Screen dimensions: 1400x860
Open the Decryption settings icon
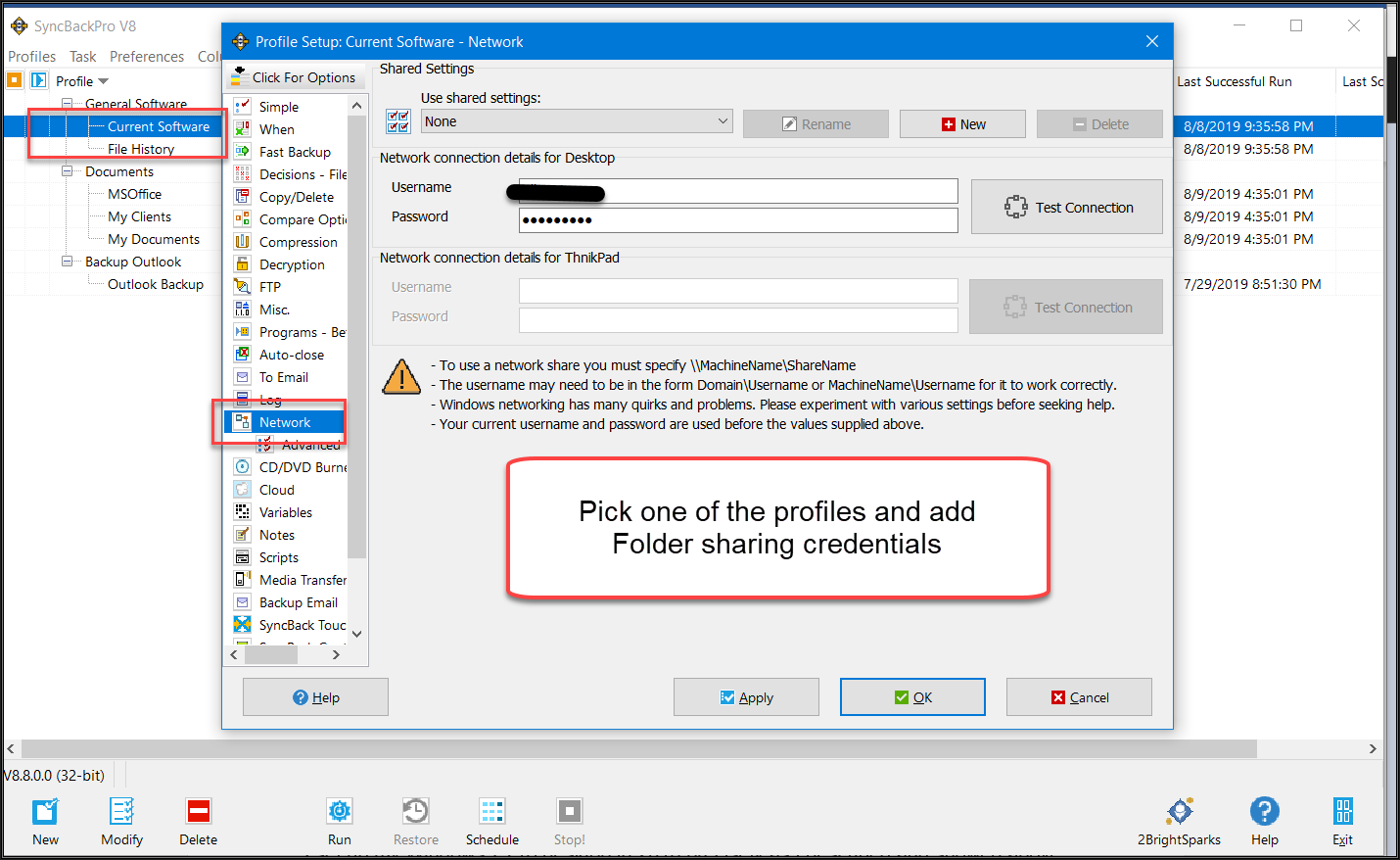242,263
